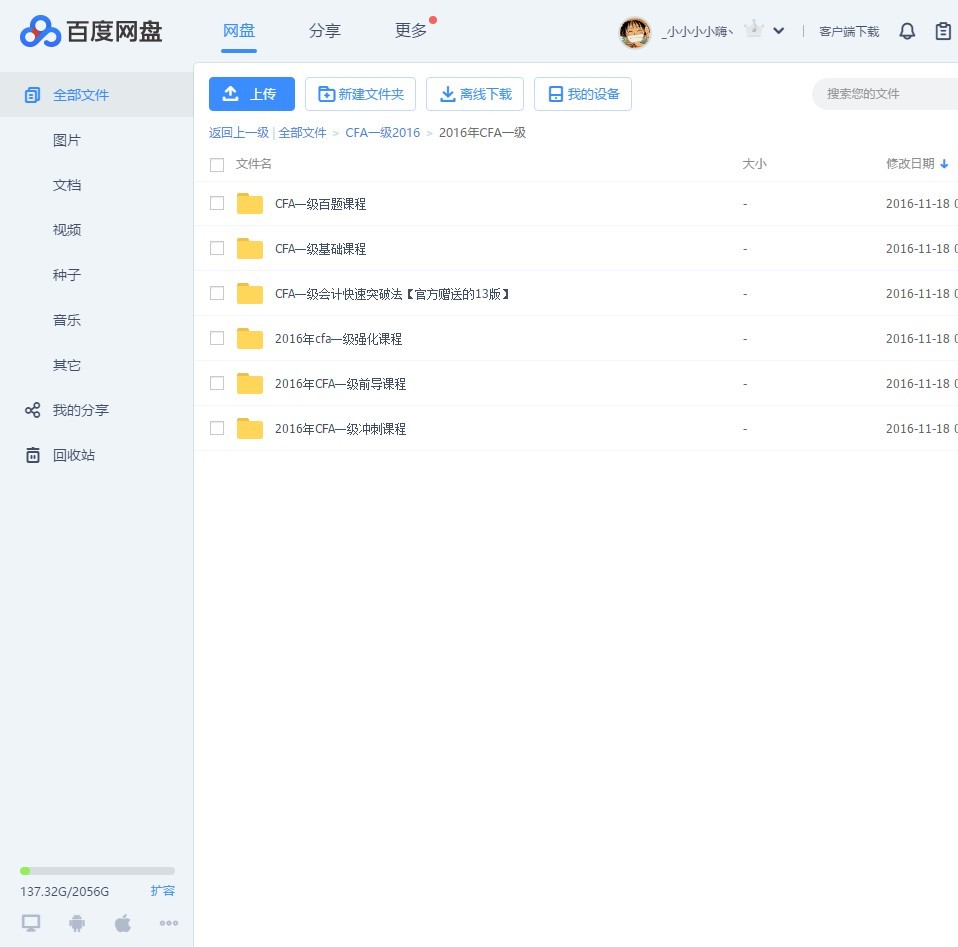
Task: Click the three-dots more clients icon
Action: (x=169, y=923)
